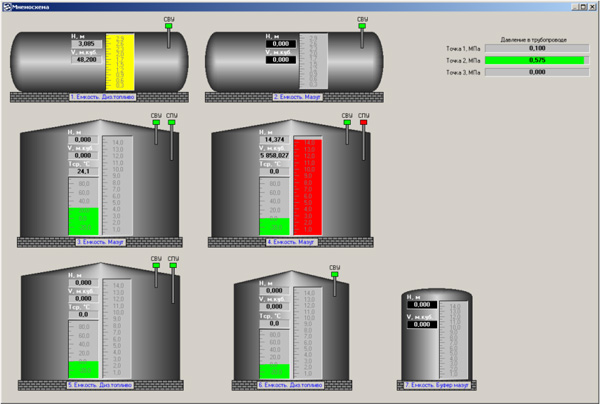Select the '7. Емкость. Буфер мазут' label

pyautogui.click(x=438, y=384)
